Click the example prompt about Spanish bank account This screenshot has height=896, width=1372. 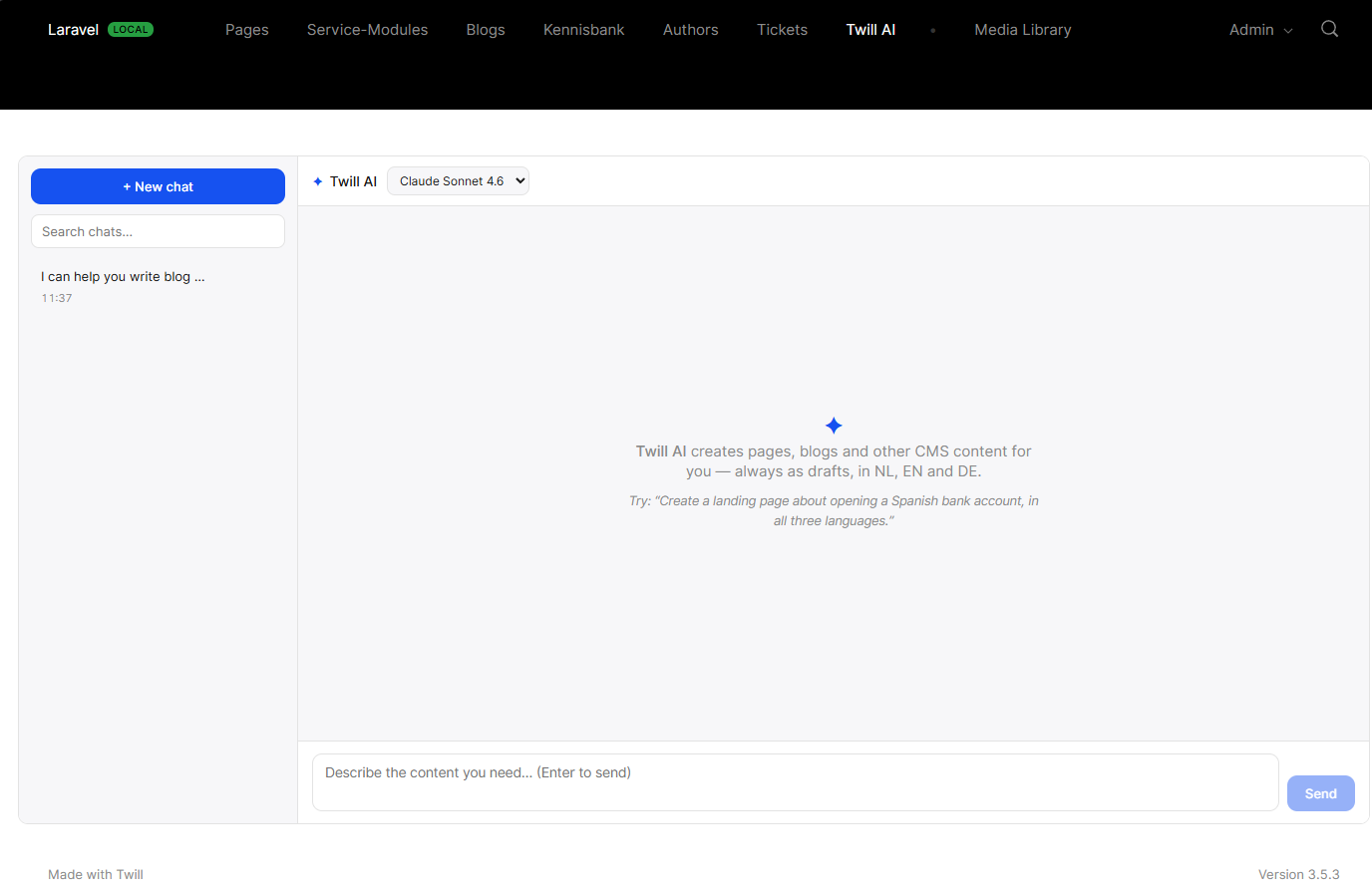(834, 510)
